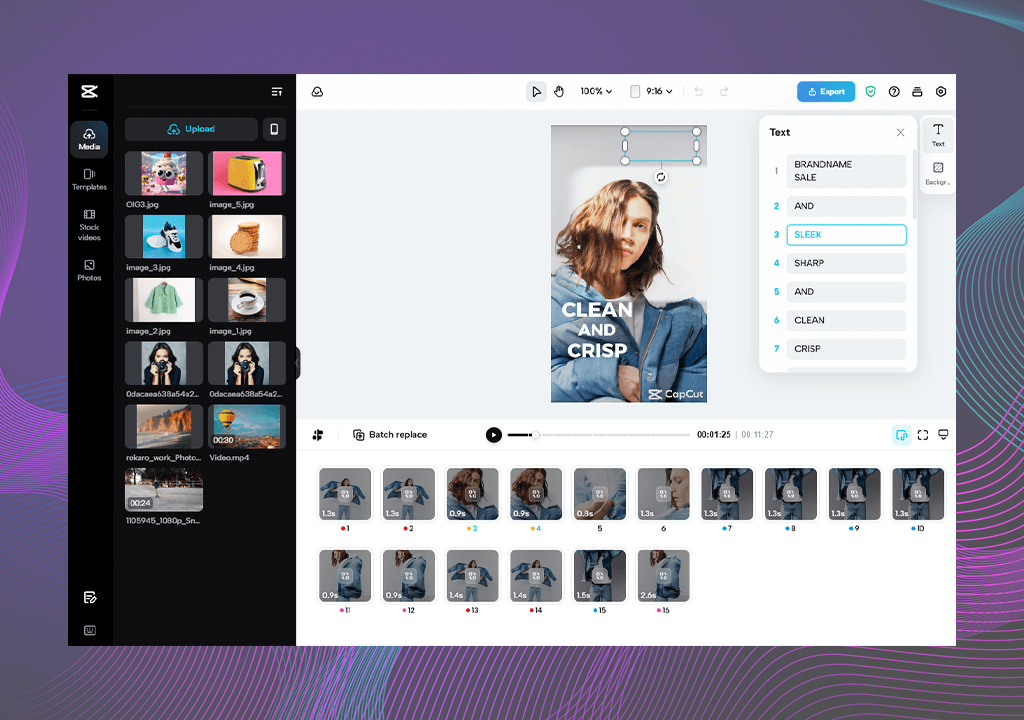
Task: Click the notes icon in the sidebar
Action: [x=90, y=597]
